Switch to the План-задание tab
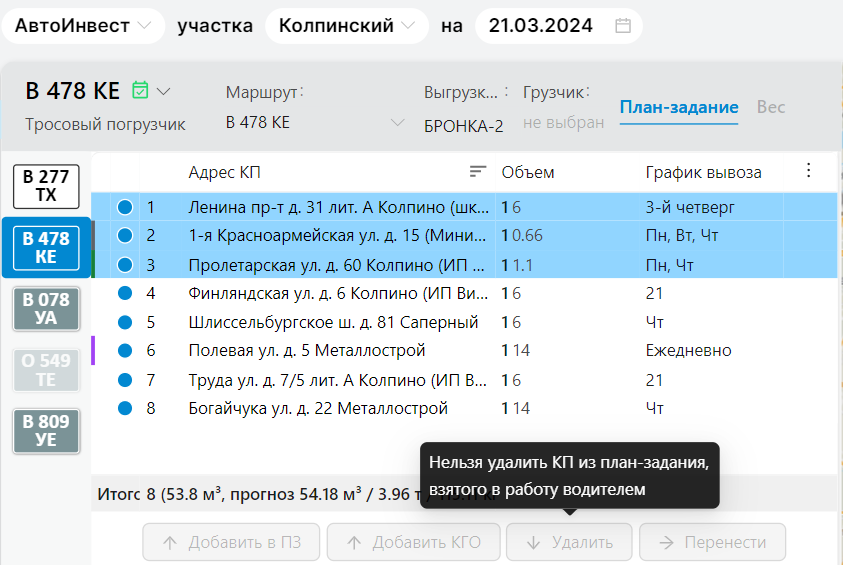 pyautogui.click(x=678, y=108)
